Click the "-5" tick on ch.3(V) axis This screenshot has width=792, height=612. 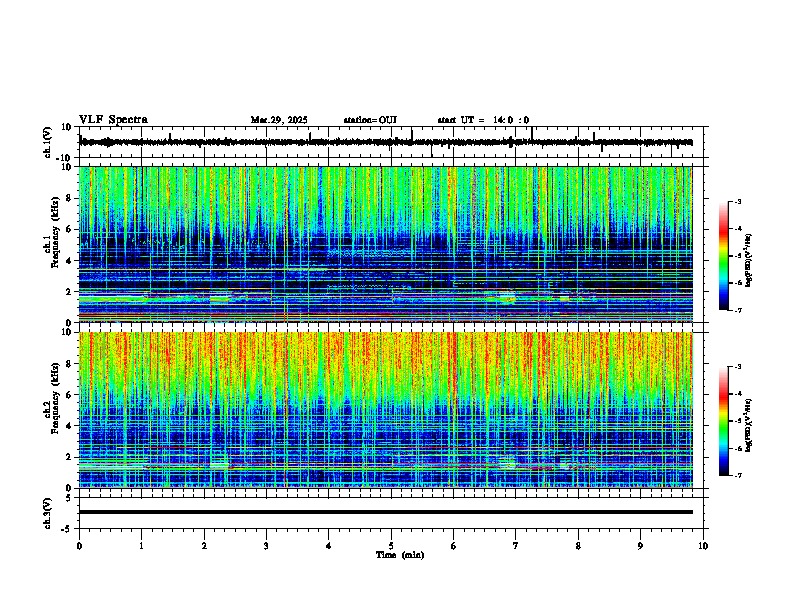pyautogui.click(x=67, y=529)
